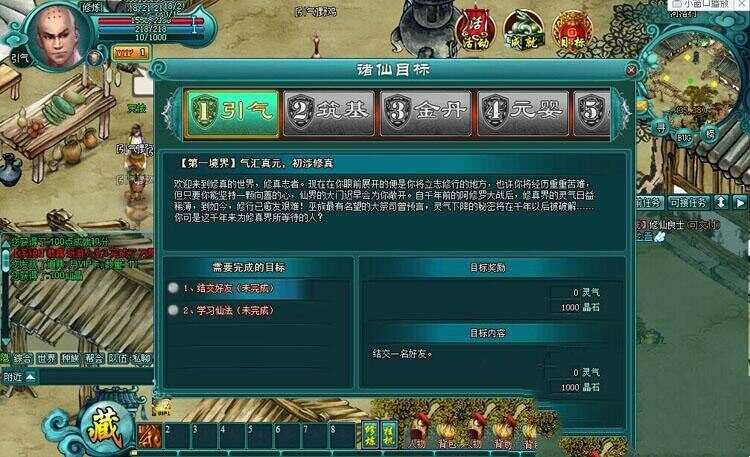
Task: Select goal 1 结交好友 radio bullet
Action: pyautogui.click(x=173, y=288)
